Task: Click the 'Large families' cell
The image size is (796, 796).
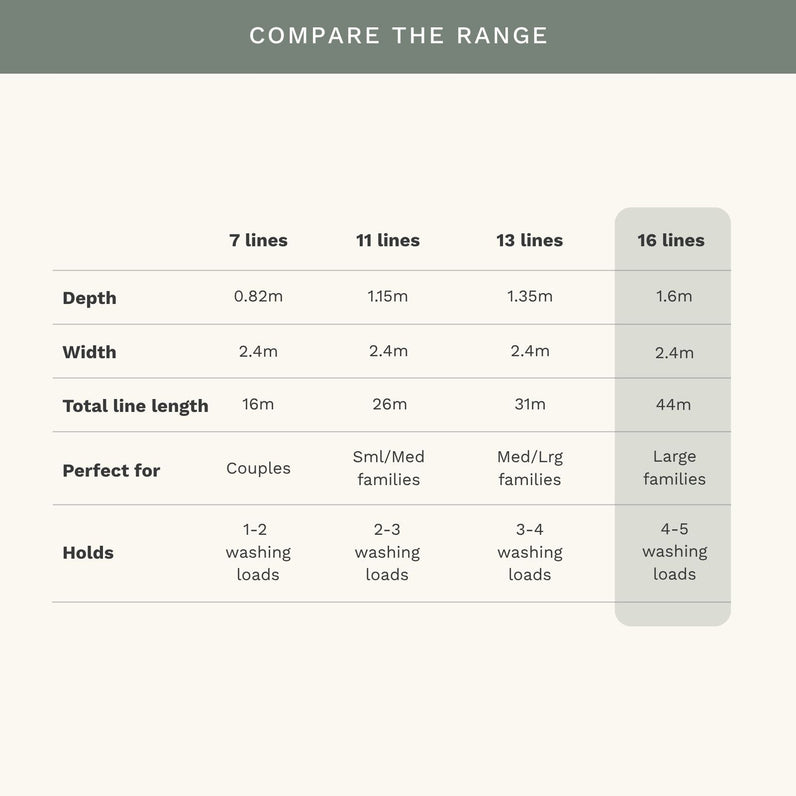Action: coord(674,468)
